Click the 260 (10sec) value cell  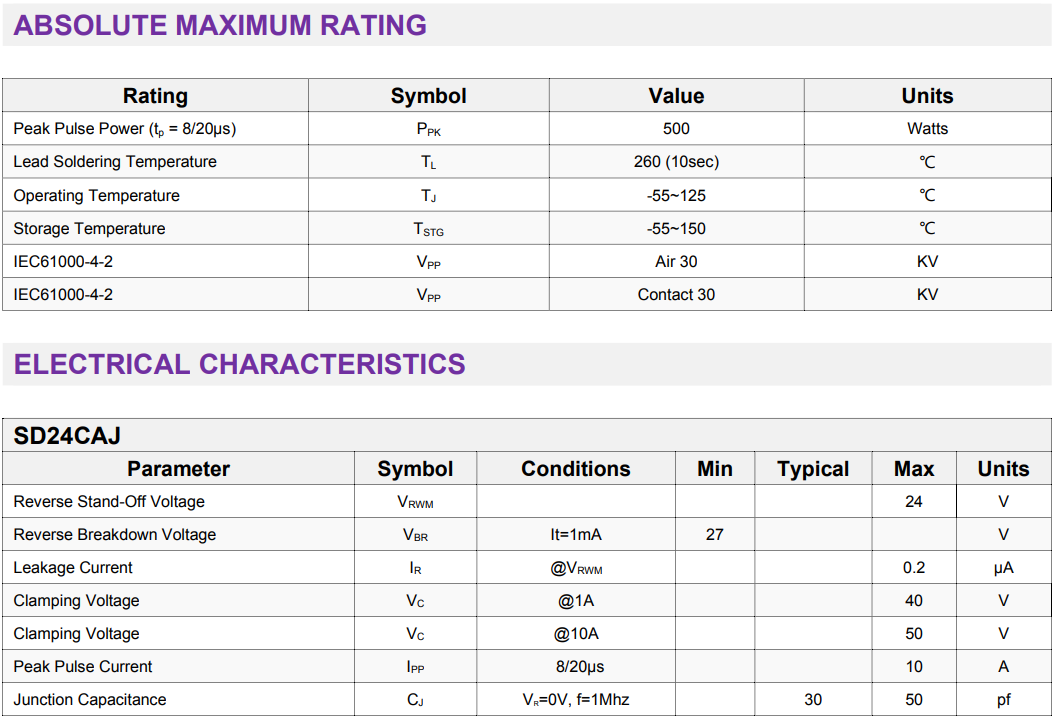[676, 162]
